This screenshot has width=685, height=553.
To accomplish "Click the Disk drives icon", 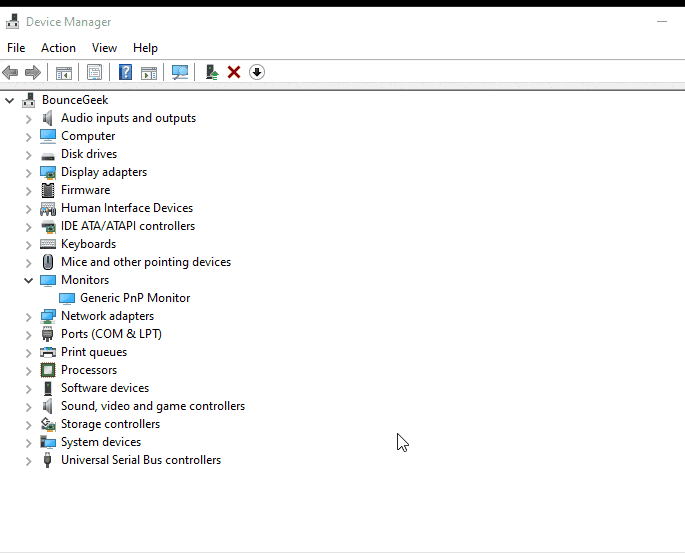I will coord(48,155).
